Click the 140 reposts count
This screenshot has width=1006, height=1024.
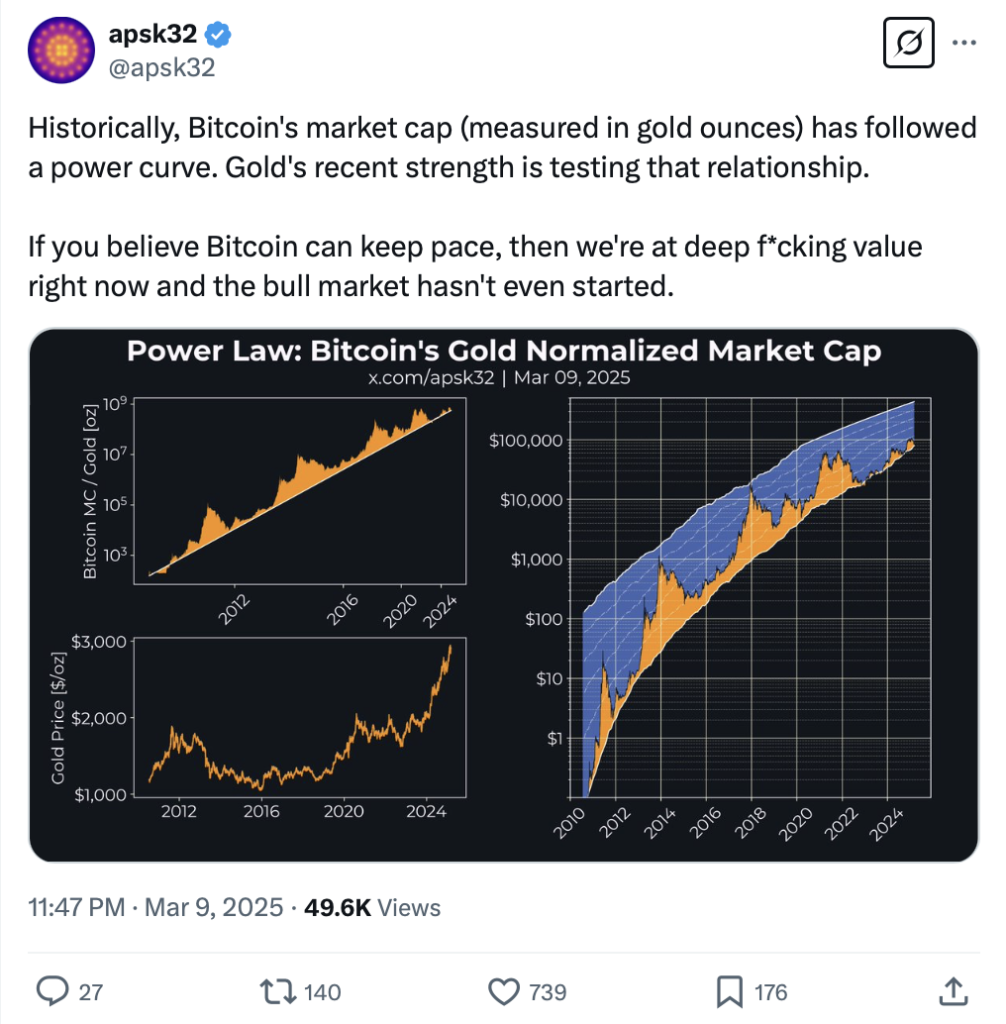323,992
